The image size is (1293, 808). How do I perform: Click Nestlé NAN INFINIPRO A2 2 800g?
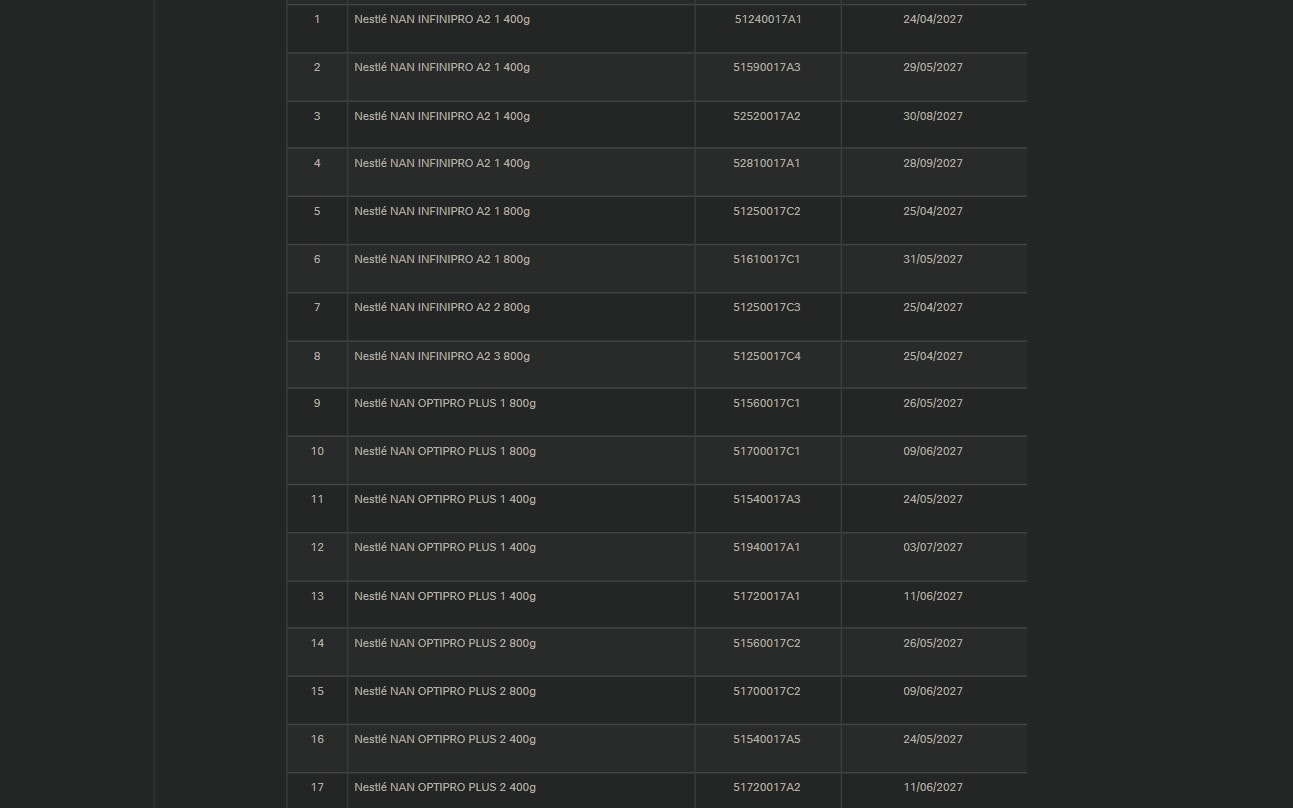[442, 307]
